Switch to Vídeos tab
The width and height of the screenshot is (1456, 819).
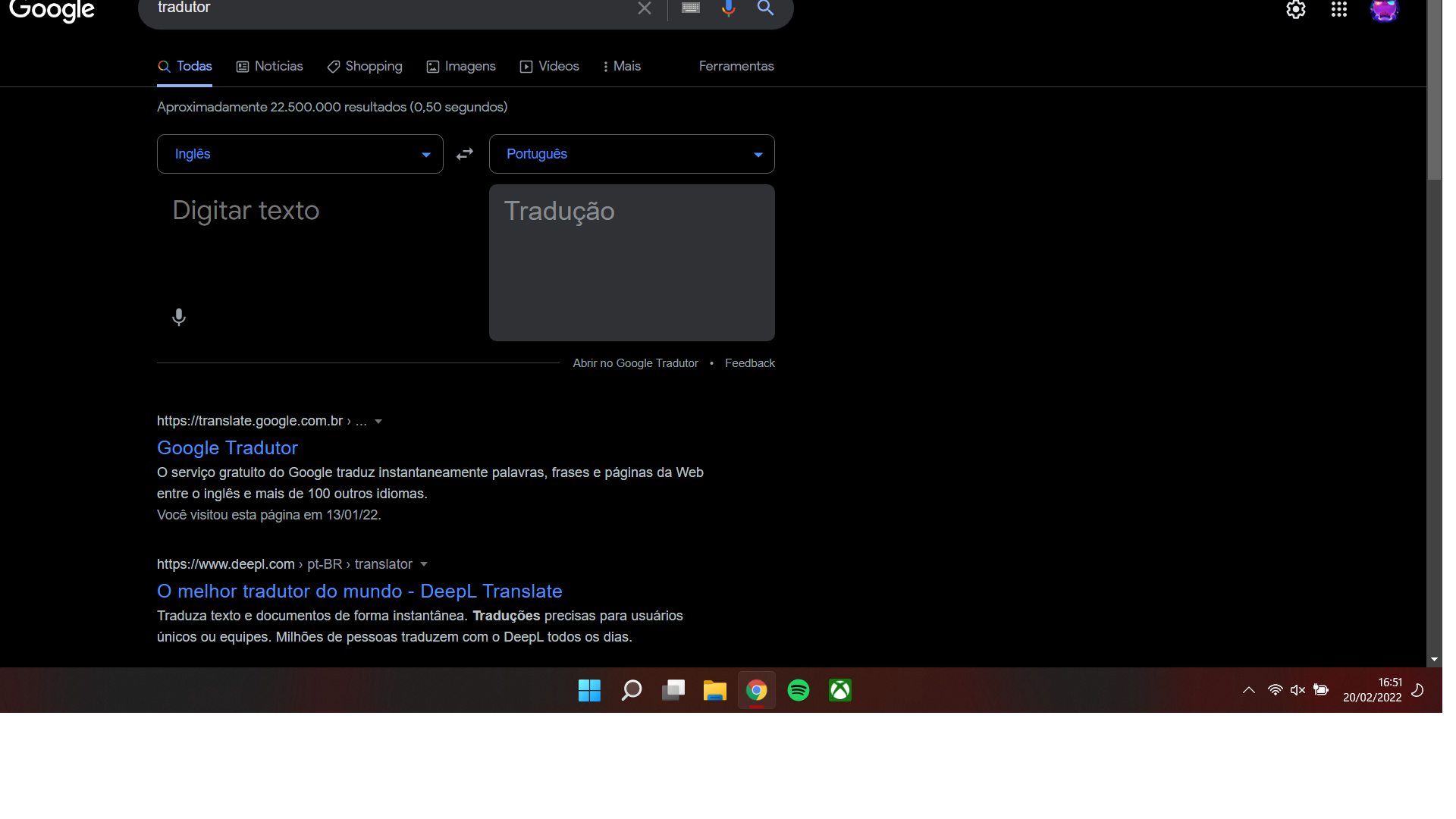point(550,67)
